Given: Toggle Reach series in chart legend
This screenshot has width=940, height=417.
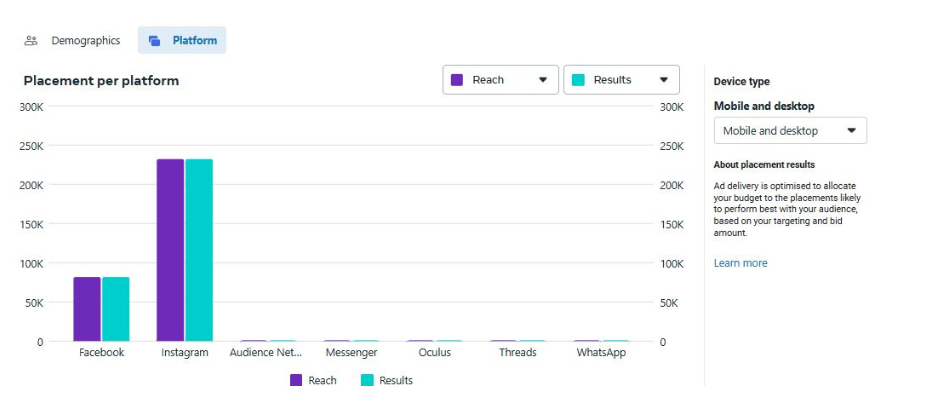Looking at the screenshot, I should click(x=313, y=380).
